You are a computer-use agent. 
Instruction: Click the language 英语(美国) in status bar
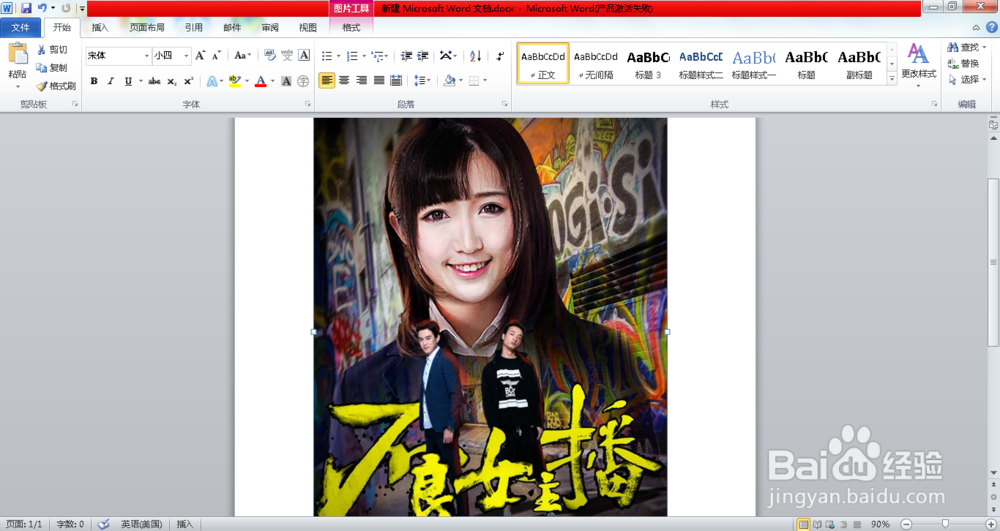[141, 524]
